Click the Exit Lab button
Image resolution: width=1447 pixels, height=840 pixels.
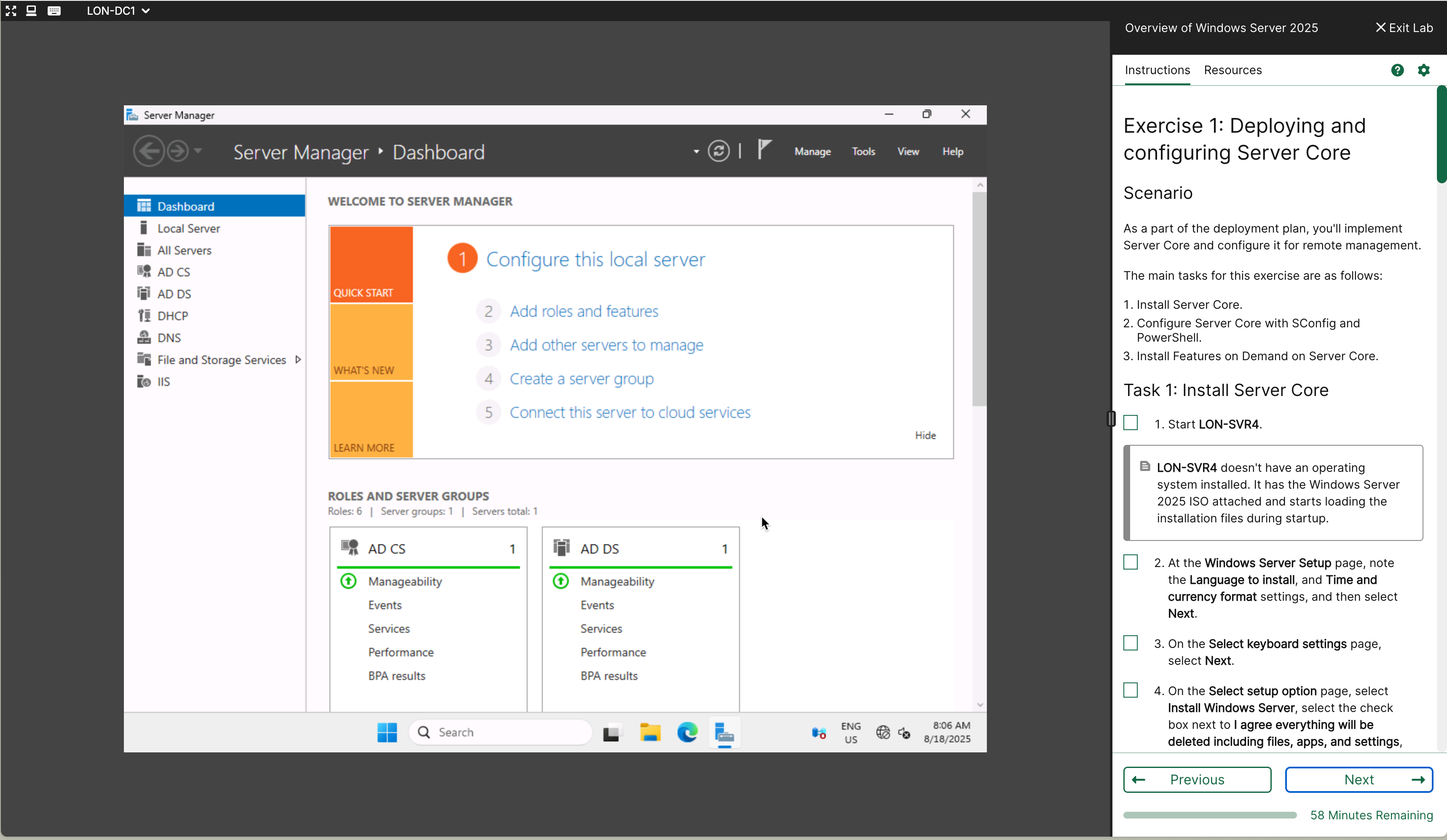click(x=1404, y=27)
